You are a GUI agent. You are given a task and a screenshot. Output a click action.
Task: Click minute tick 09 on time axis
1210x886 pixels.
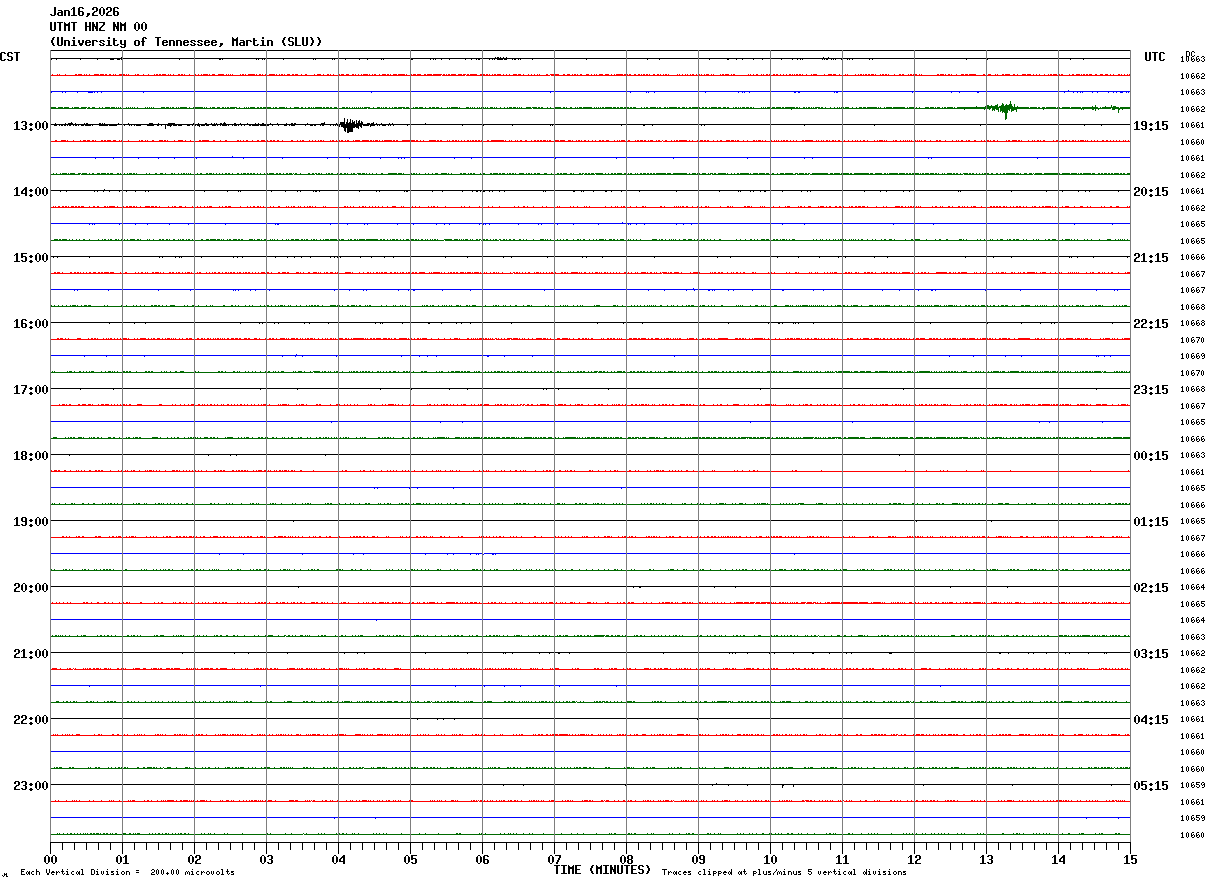point(698,859)
